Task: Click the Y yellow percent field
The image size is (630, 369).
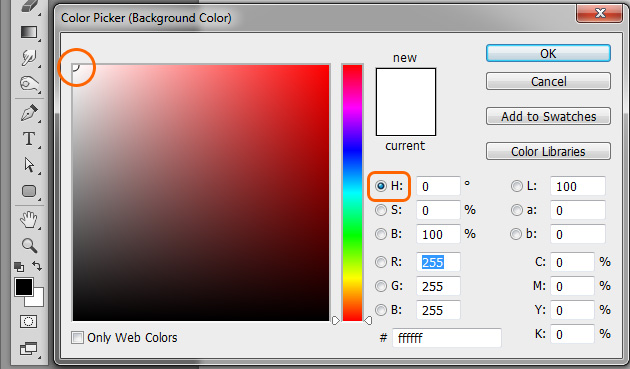Action: 572,310
